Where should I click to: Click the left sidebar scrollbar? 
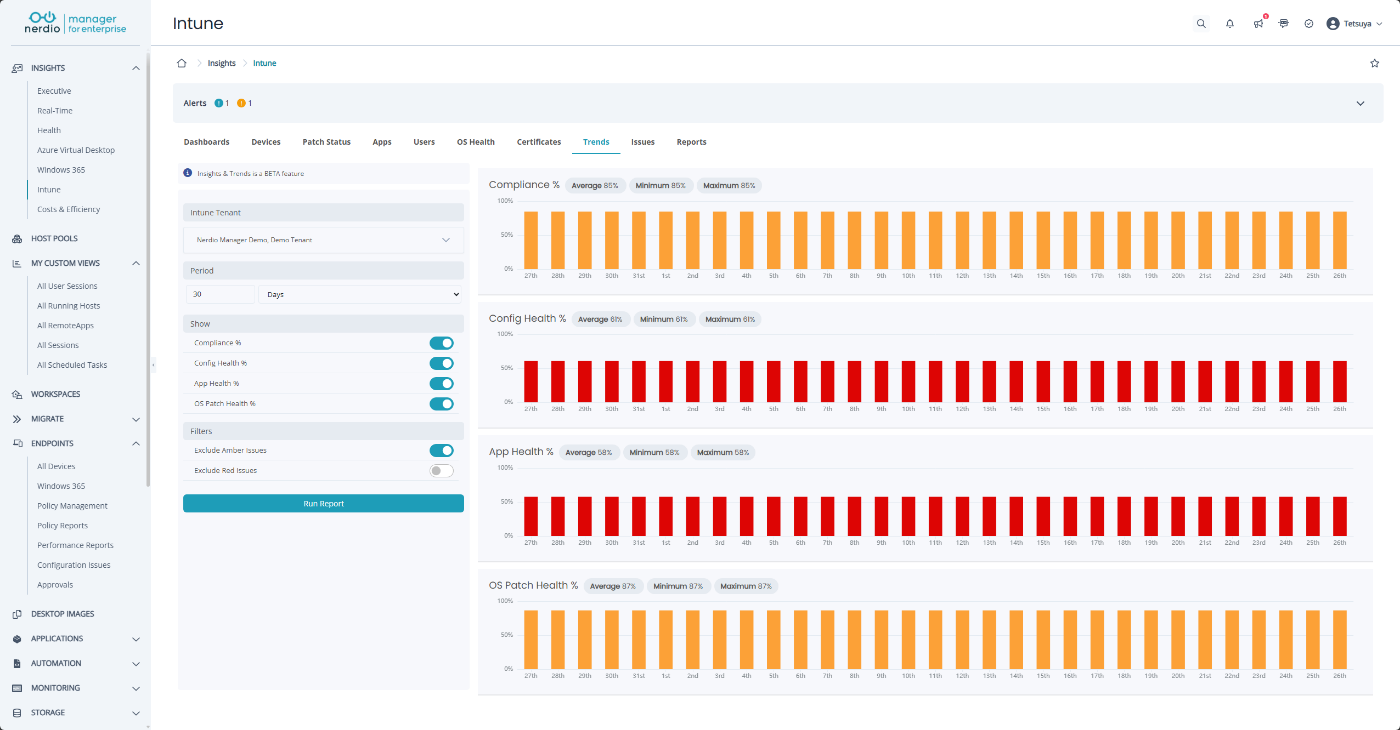click(x=148, y=270)
